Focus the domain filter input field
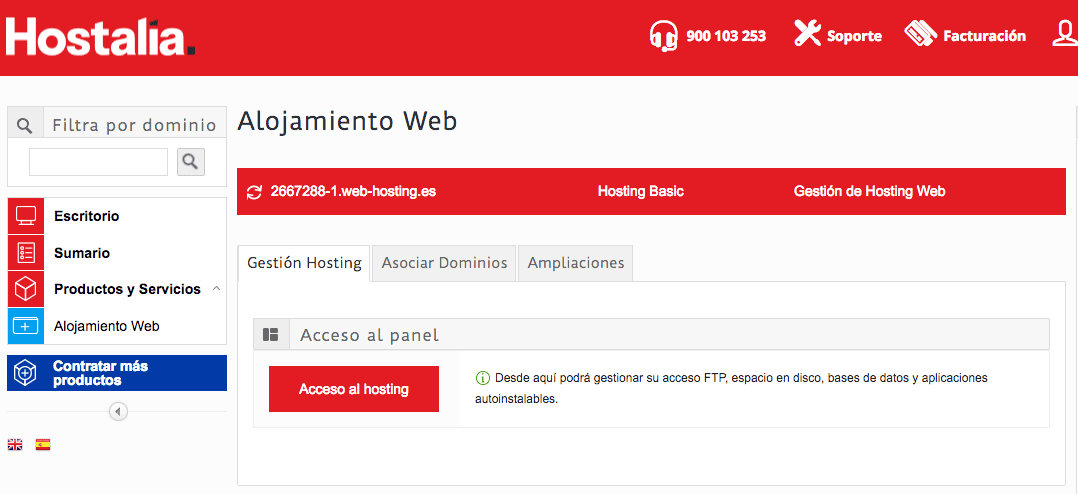Screen dimensions: 1078x494 click(98, 162)
